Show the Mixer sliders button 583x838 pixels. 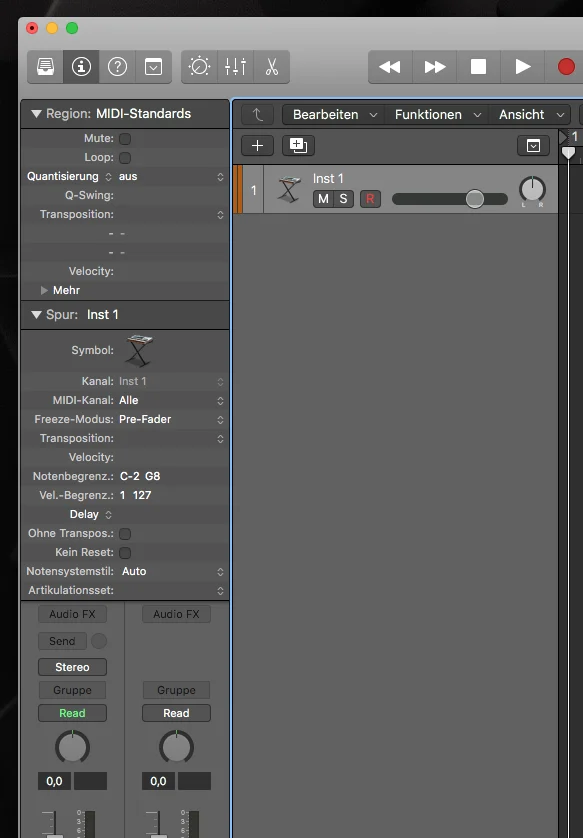pos(235,67)
